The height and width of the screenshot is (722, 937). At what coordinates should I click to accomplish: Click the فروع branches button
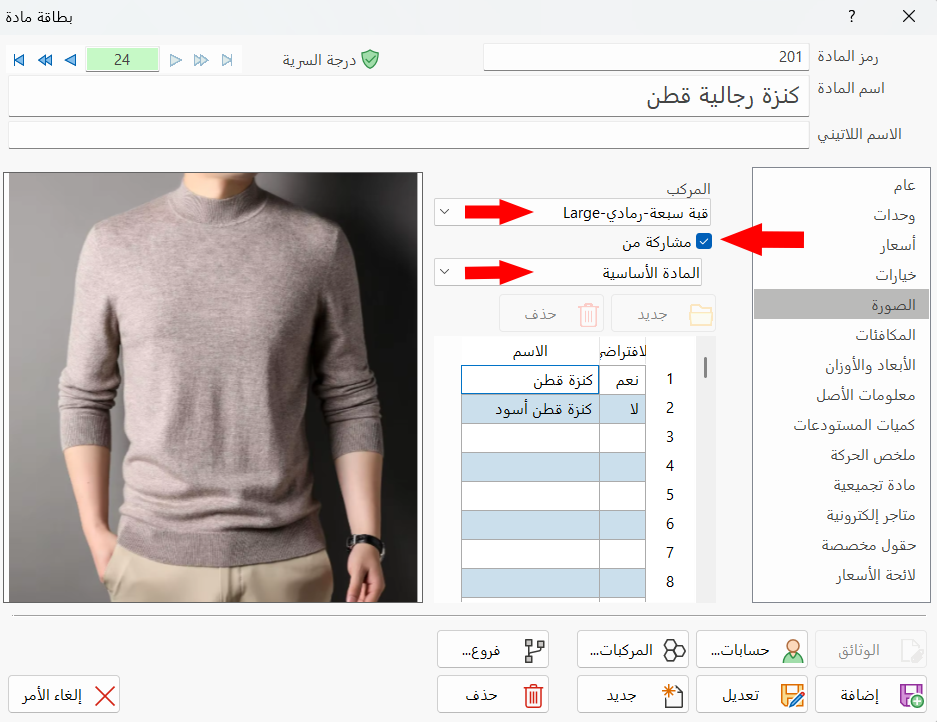point(493,649)
